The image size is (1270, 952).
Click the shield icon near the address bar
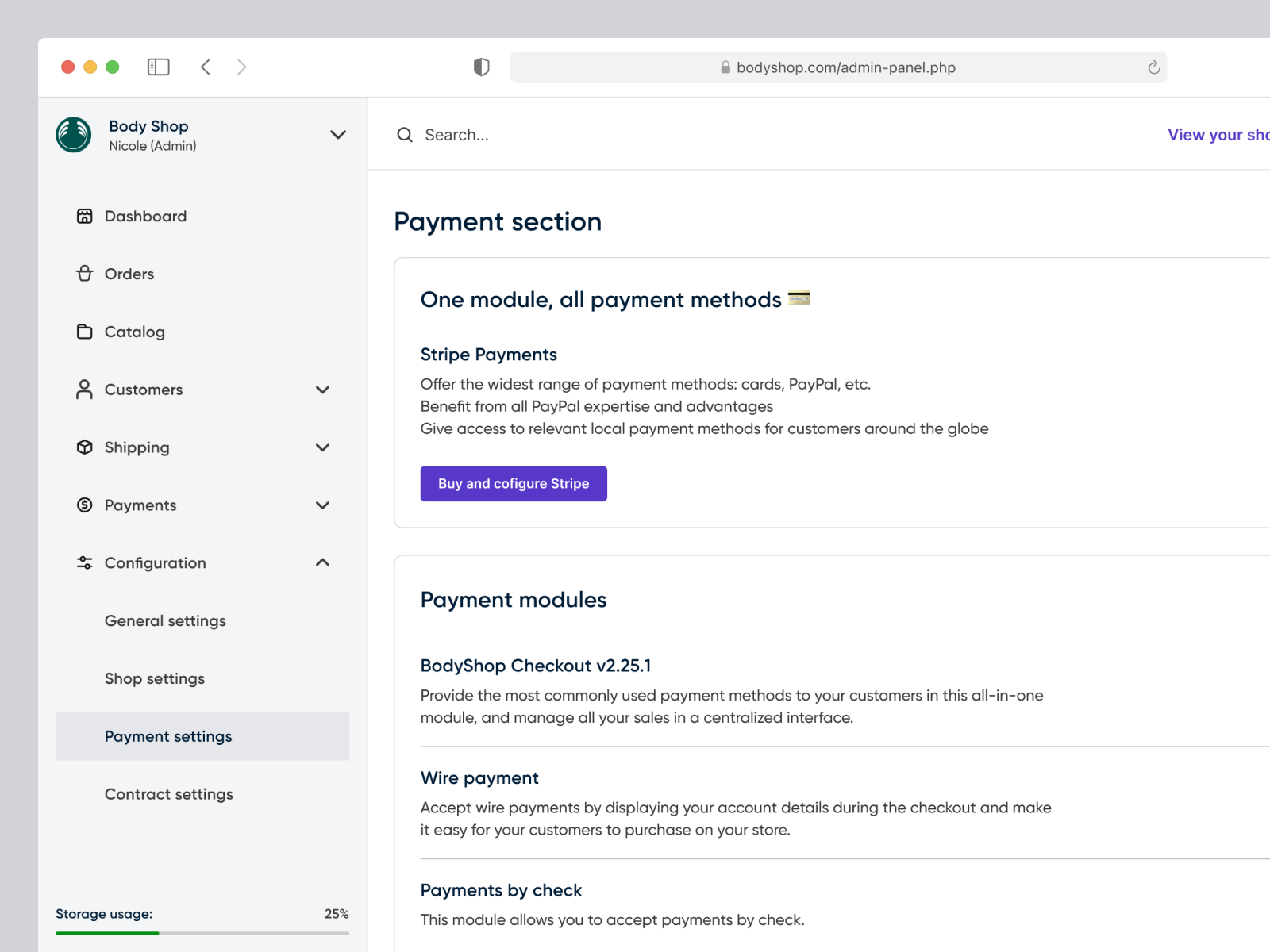coord(482,67)
